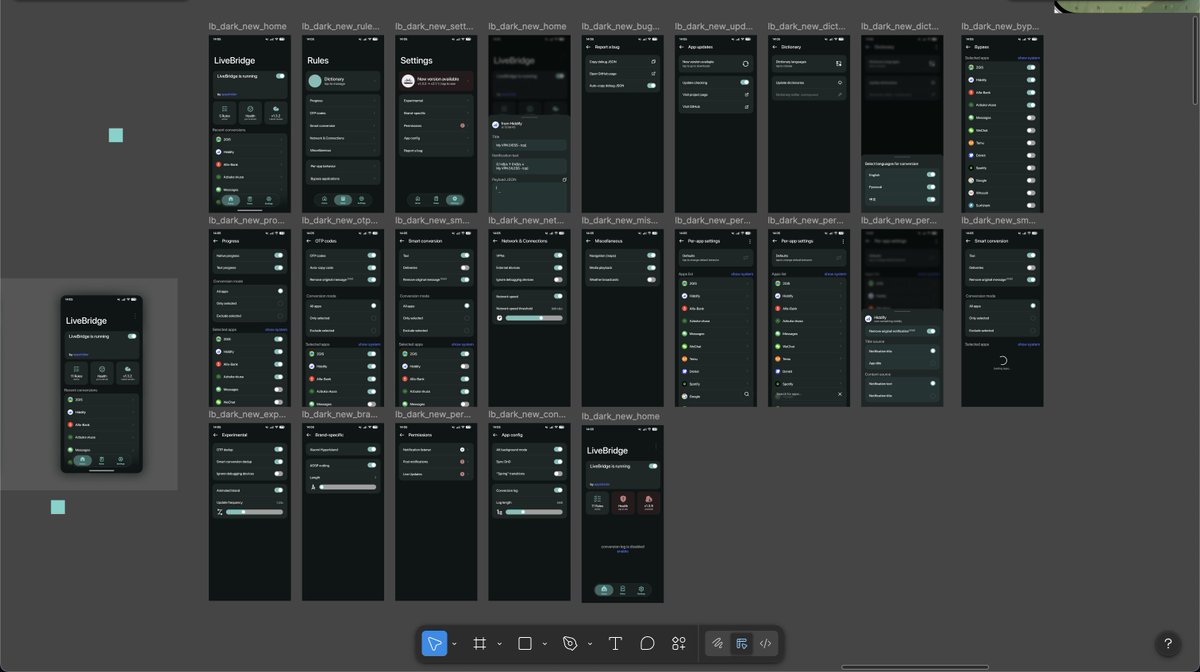Image resolution: width=1200 pixels, height=672 pixels.
Task: Click Settings tab in Settings frame navbar
Action: [454, 200]
